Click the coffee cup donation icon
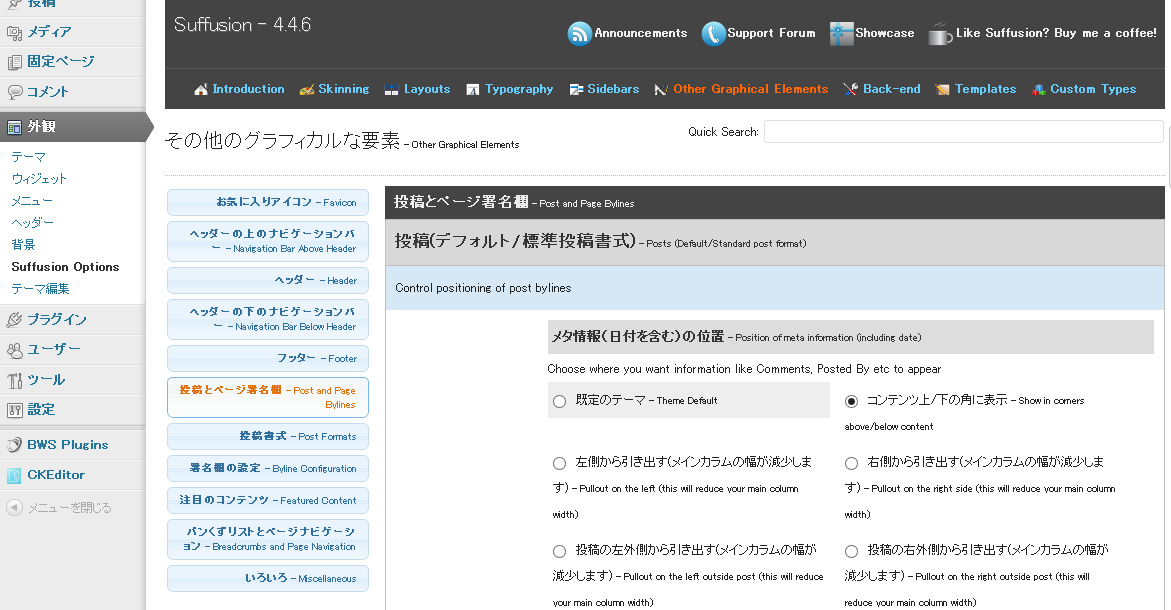Image resolution: width=1171 pixels, height=610 pixels. tap(940, 34)
